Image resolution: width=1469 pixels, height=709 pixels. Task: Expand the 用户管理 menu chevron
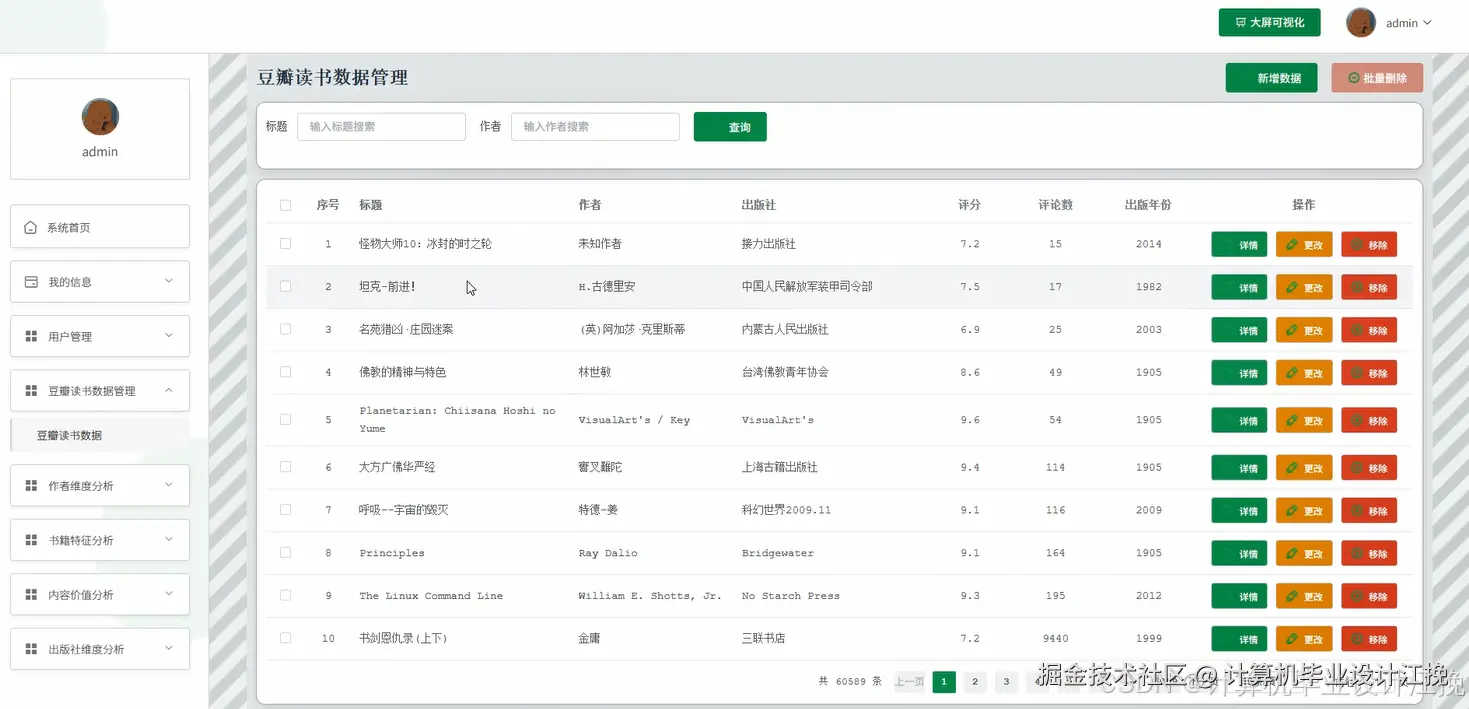[x=168, y=336]
